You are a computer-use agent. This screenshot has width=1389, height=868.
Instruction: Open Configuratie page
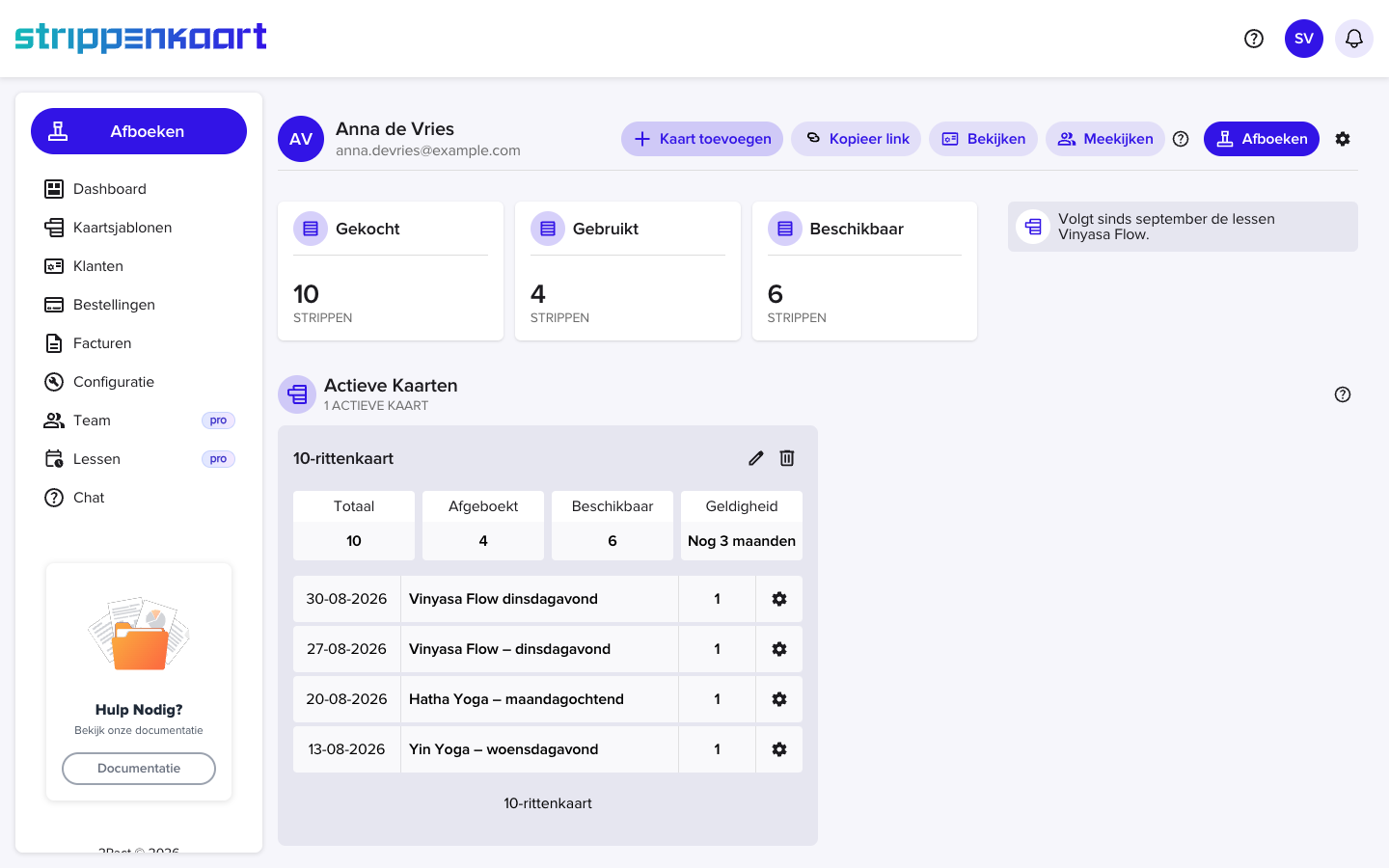click(x=139, y=382)
